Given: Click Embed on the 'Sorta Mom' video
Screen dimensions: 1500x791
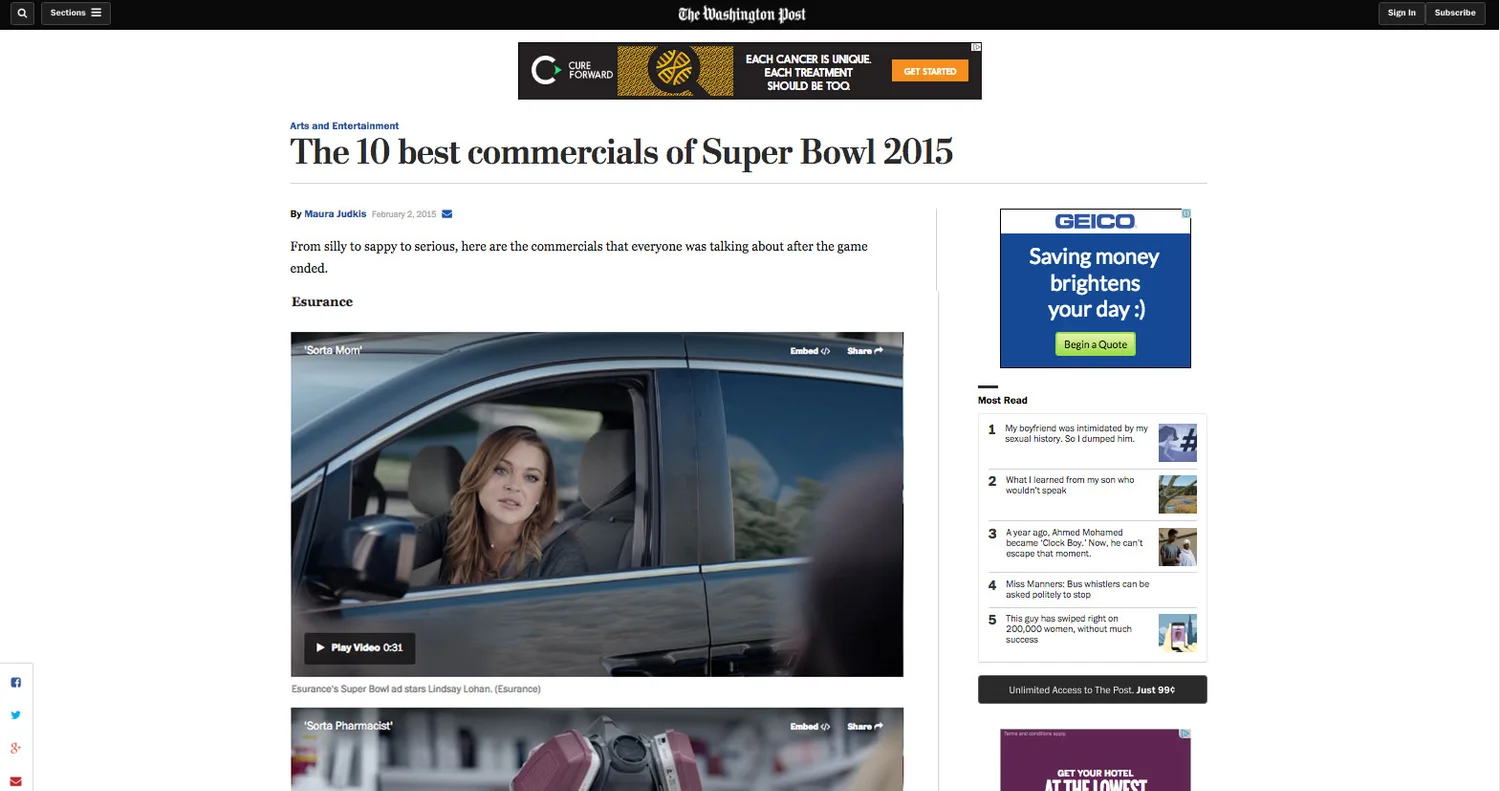Looking at the screenshot, I should tap(810, 351).
